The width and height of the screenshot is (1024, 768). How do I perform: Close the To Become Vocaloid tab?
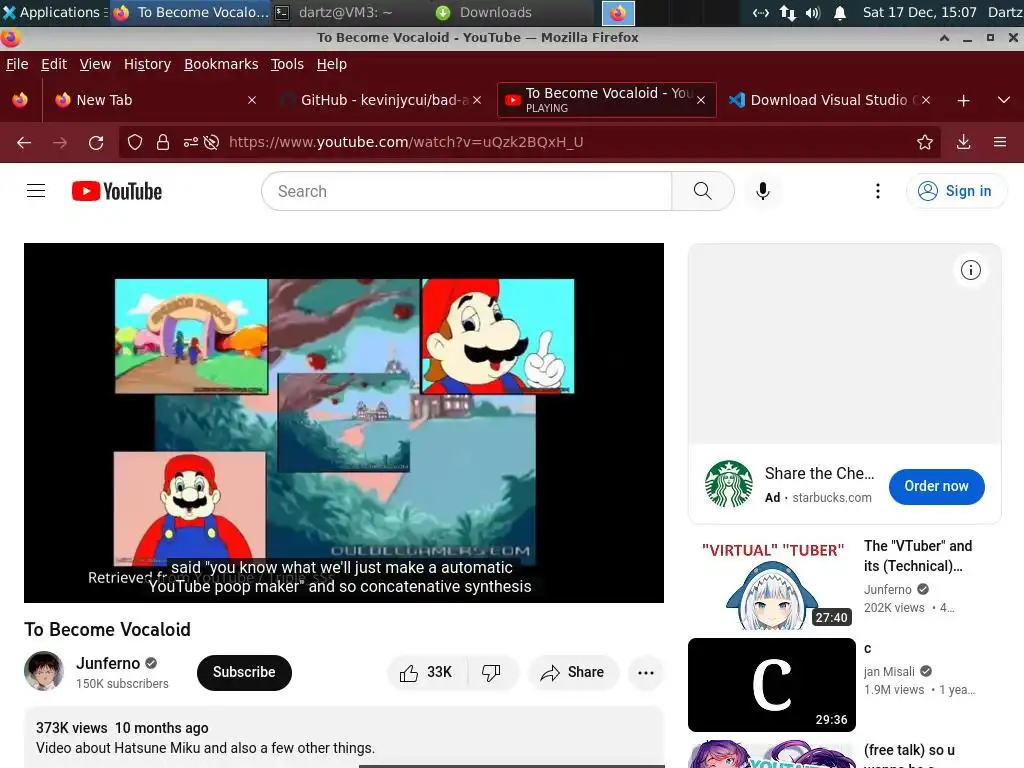(x=701, y=100)
